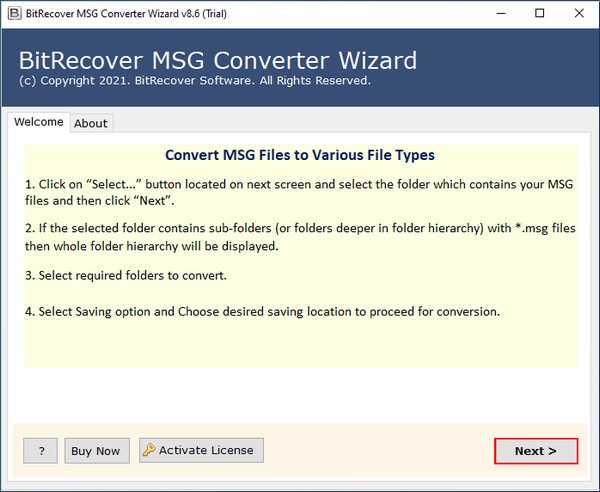Open the About tab

pyautogui.click(x=91, y=123)
